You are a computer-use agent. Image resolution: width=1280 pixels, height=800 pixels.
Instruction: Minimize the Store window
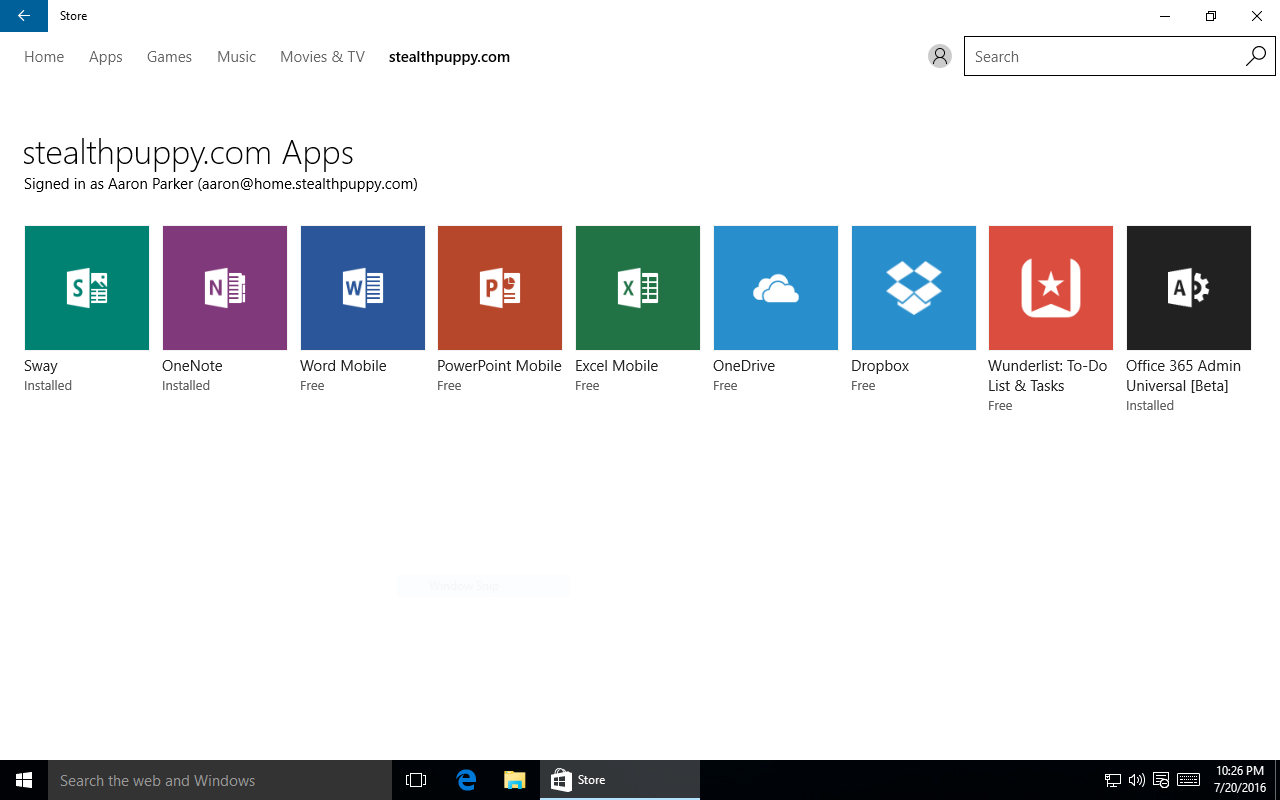coord(1165,16)
